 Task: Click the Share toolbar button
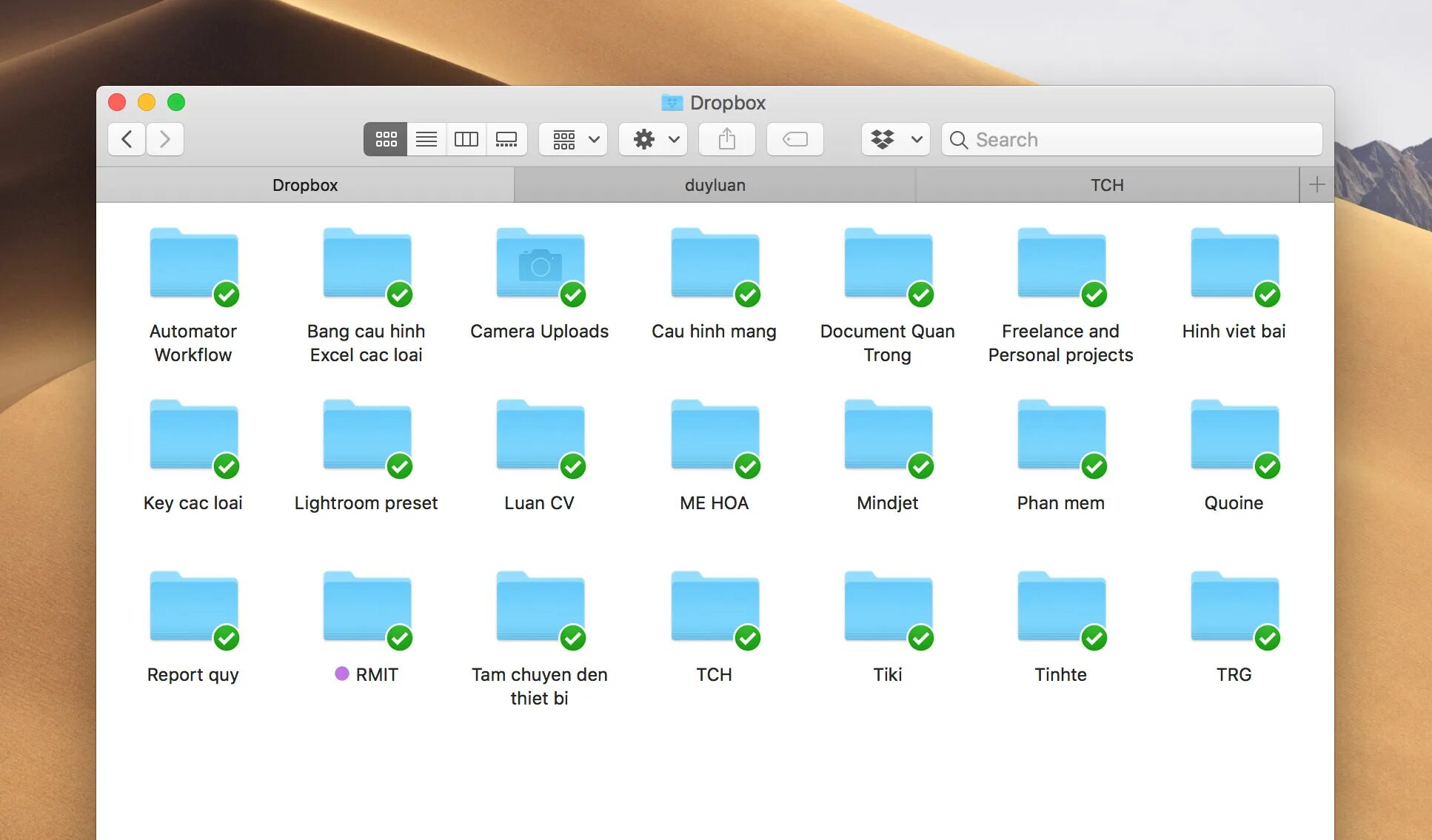[726, 139]
